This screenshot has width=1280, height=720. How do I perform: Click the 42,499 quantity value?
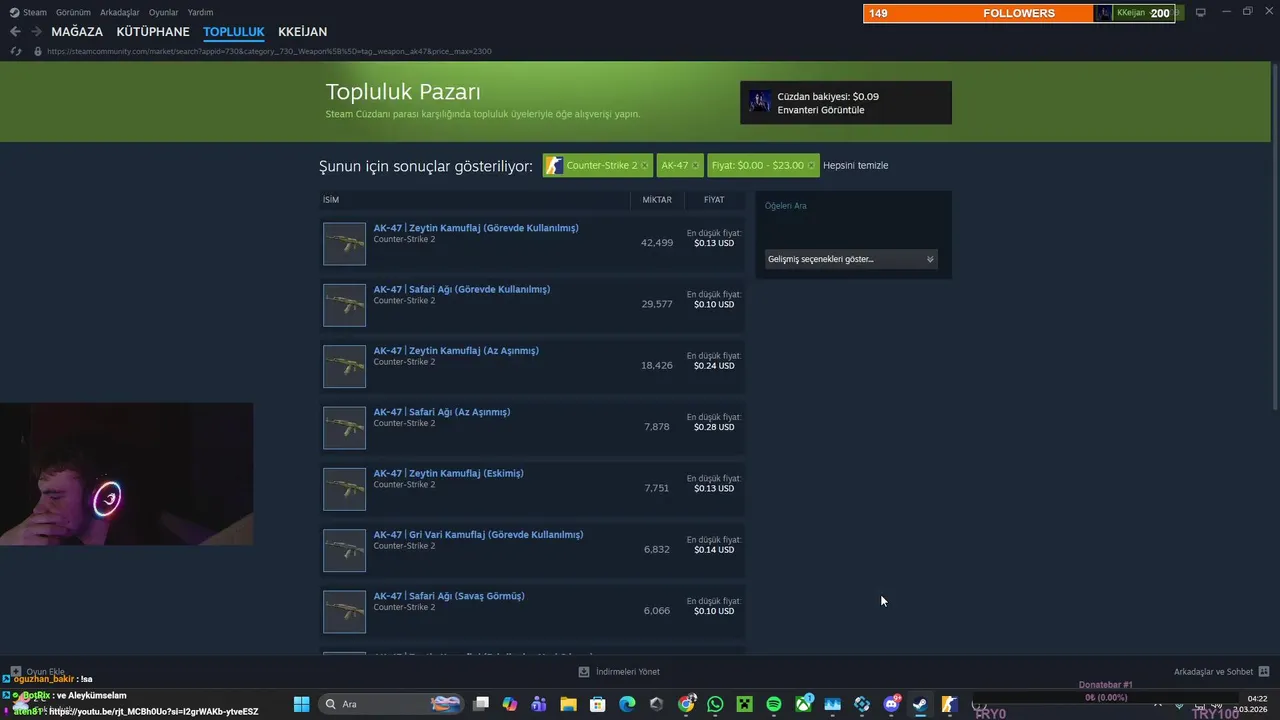click(x=657, y=243)
